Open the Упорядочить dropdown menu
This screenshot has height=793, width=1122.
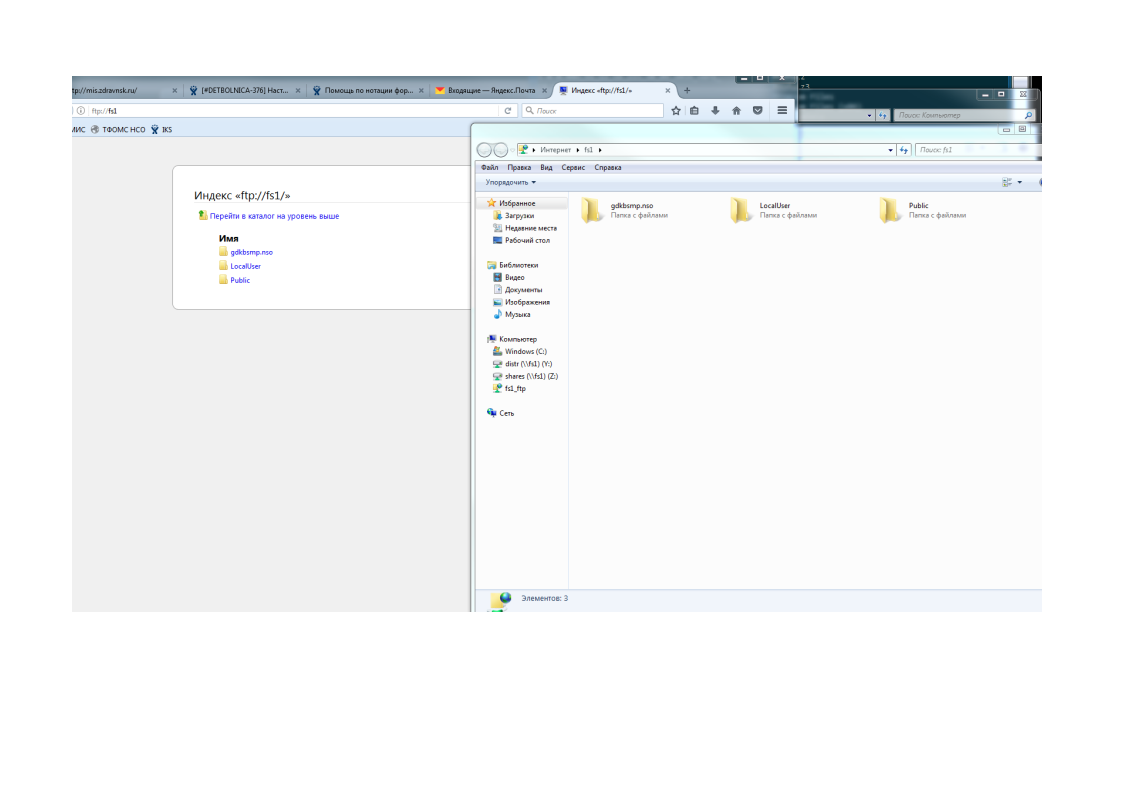(510, 182)
